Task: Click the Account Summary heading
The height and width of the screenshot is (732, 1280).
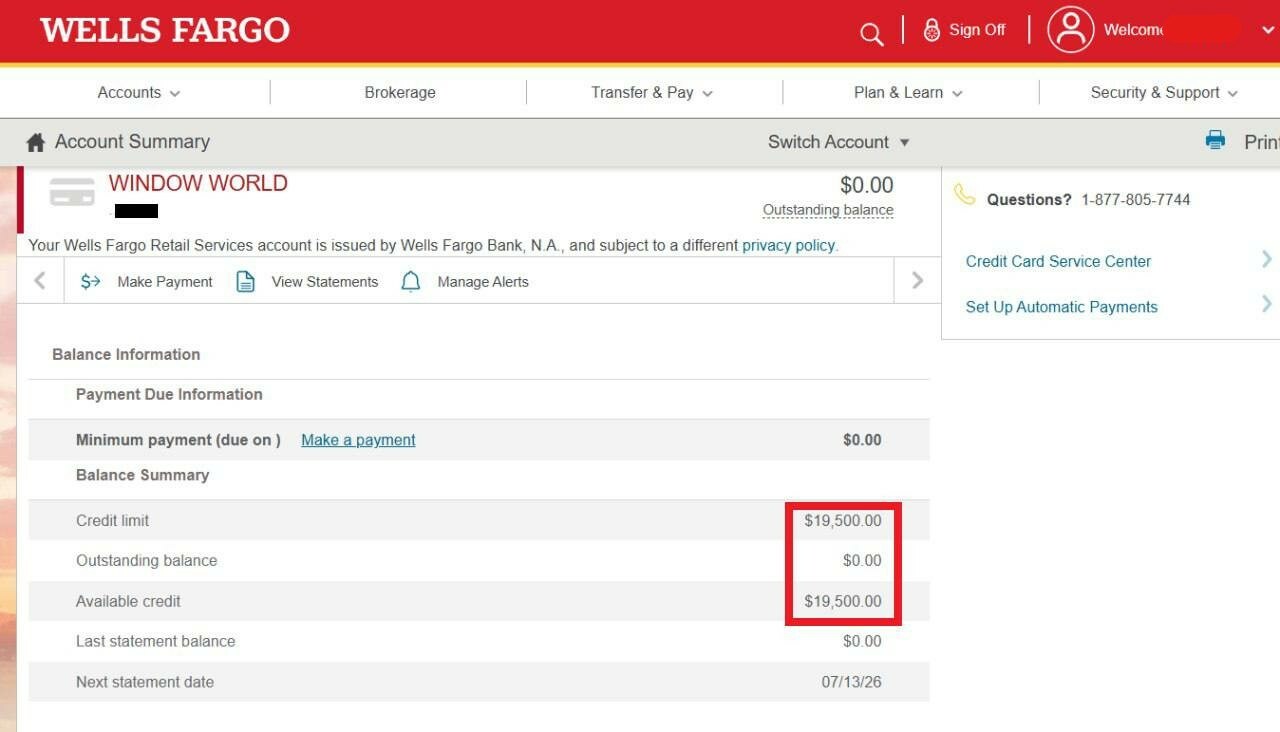Action: 132,142
